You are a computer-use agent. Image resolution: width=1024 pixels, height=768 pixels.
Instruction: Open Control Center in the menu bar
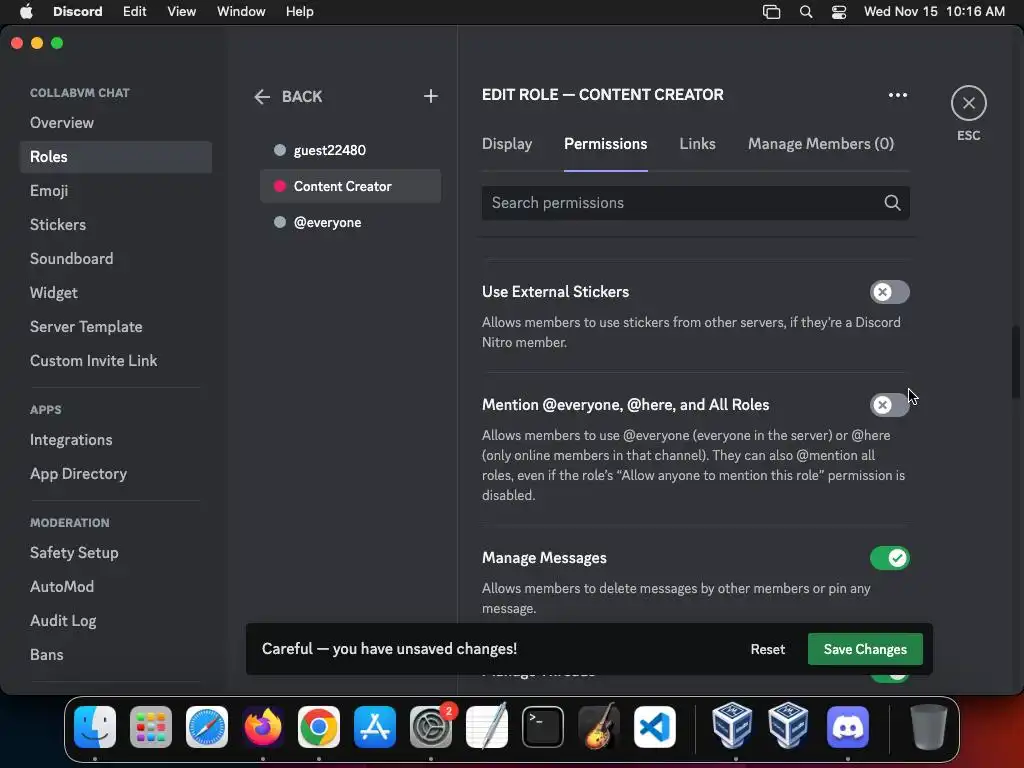[x=839, y=12]
